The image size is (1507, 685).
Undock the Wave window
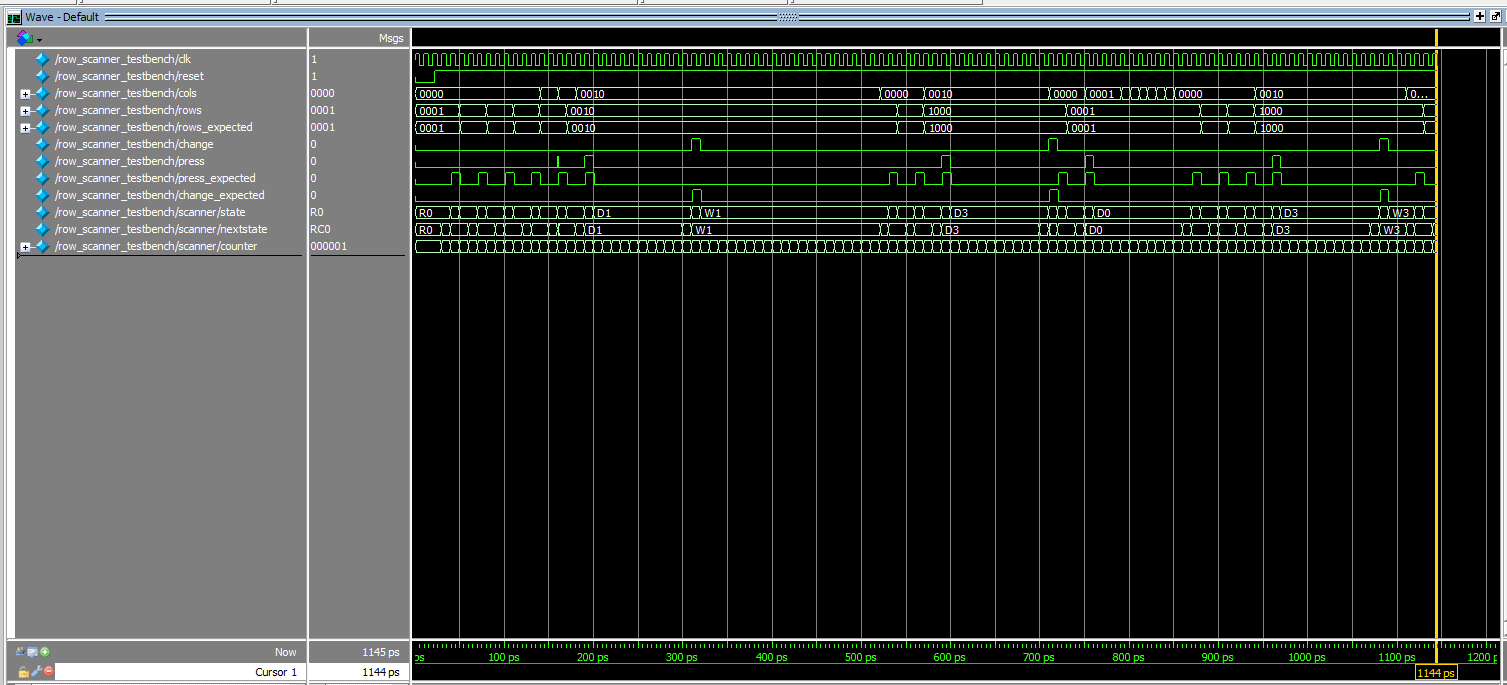point(1495,17)
